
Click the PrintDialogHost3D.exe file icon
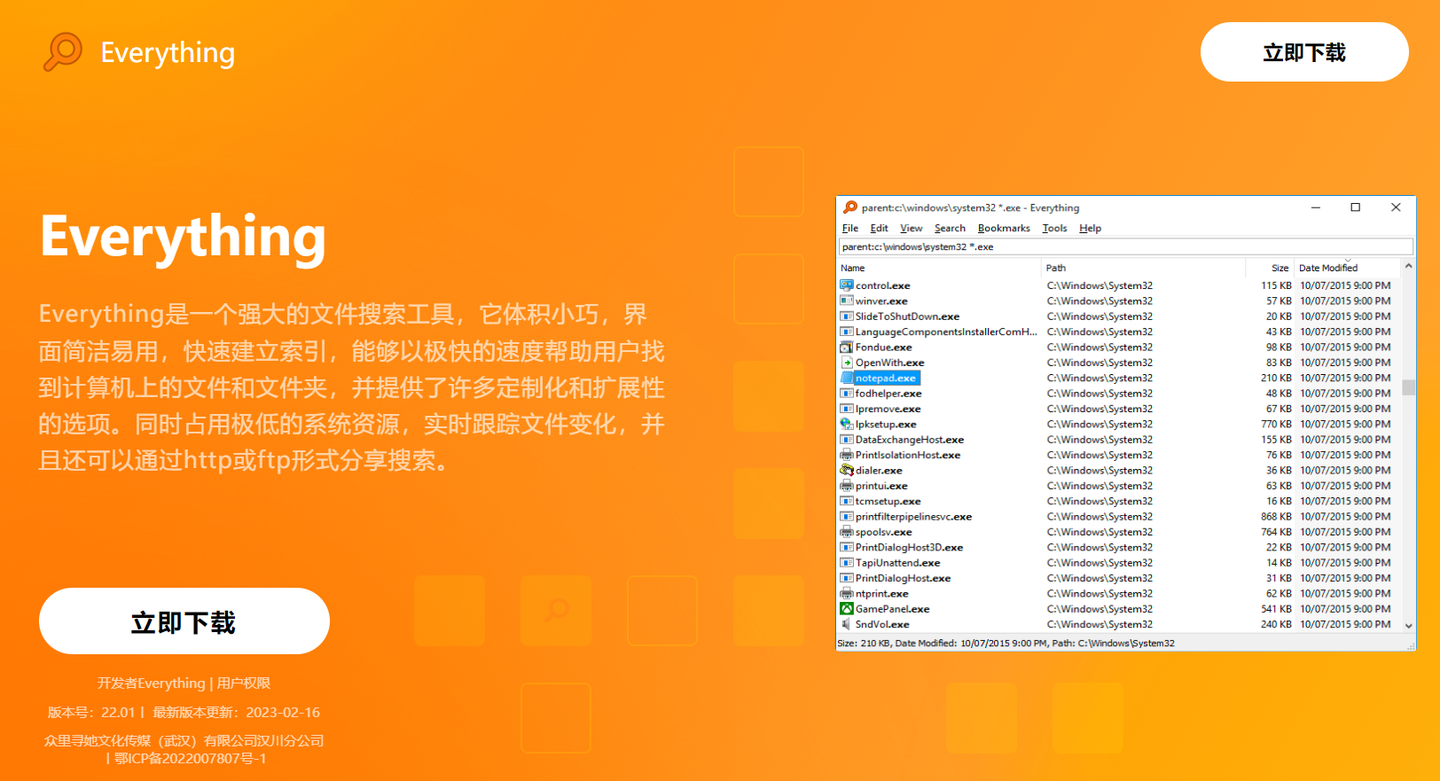pos(847,547)
